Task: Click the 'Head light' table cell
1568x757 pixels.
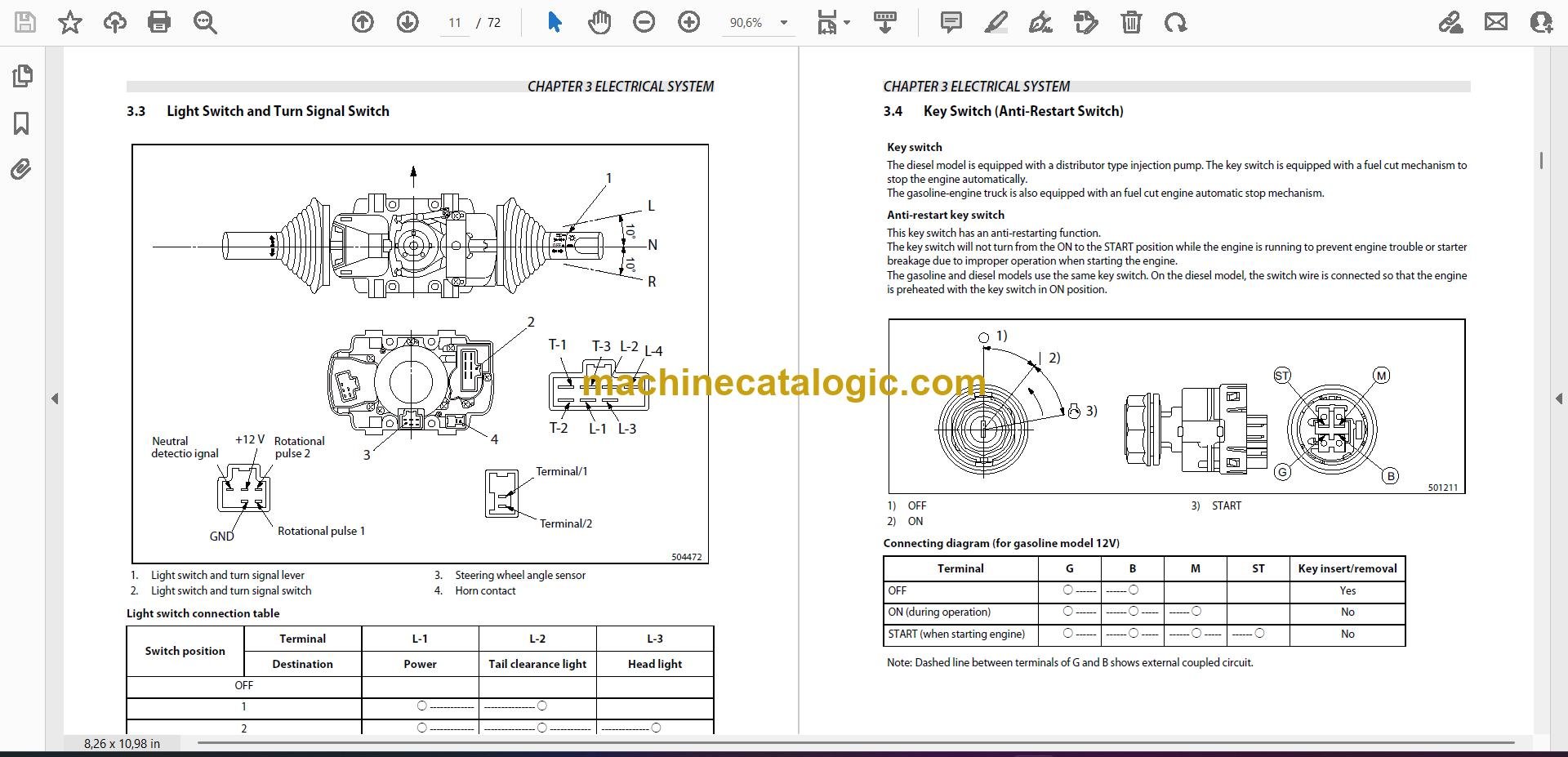Action: (x=655, y=664)
